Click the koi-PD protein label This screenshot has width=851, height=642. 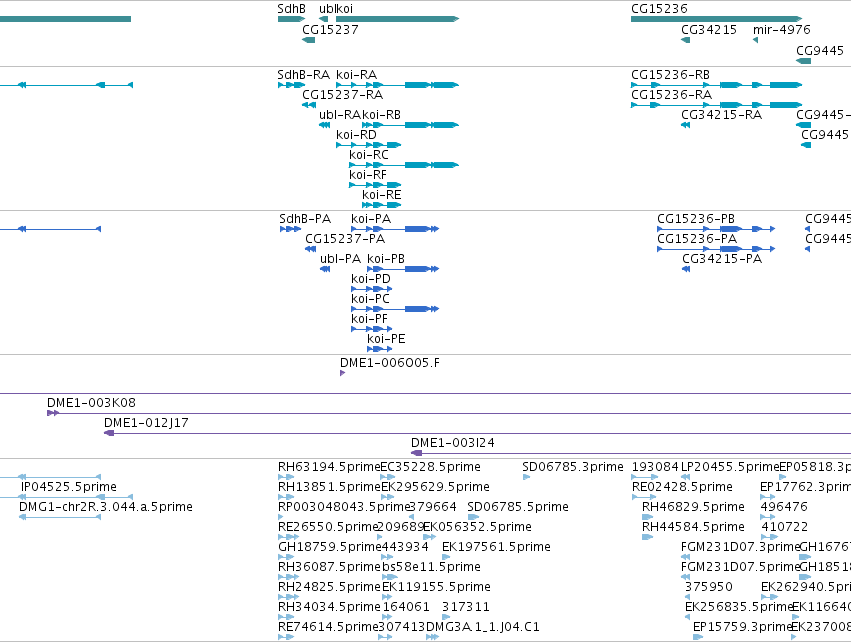pyautogui.click(x=371, y=279)
